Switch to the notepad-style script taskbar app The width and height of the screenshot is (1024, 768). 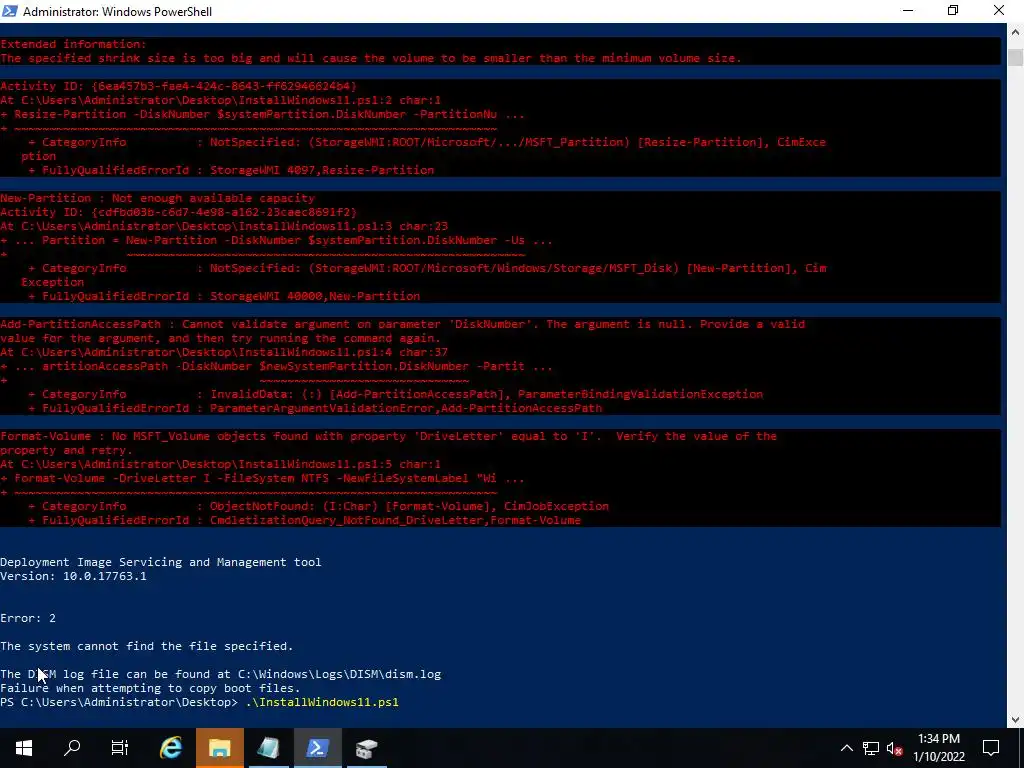pos(268,748)
